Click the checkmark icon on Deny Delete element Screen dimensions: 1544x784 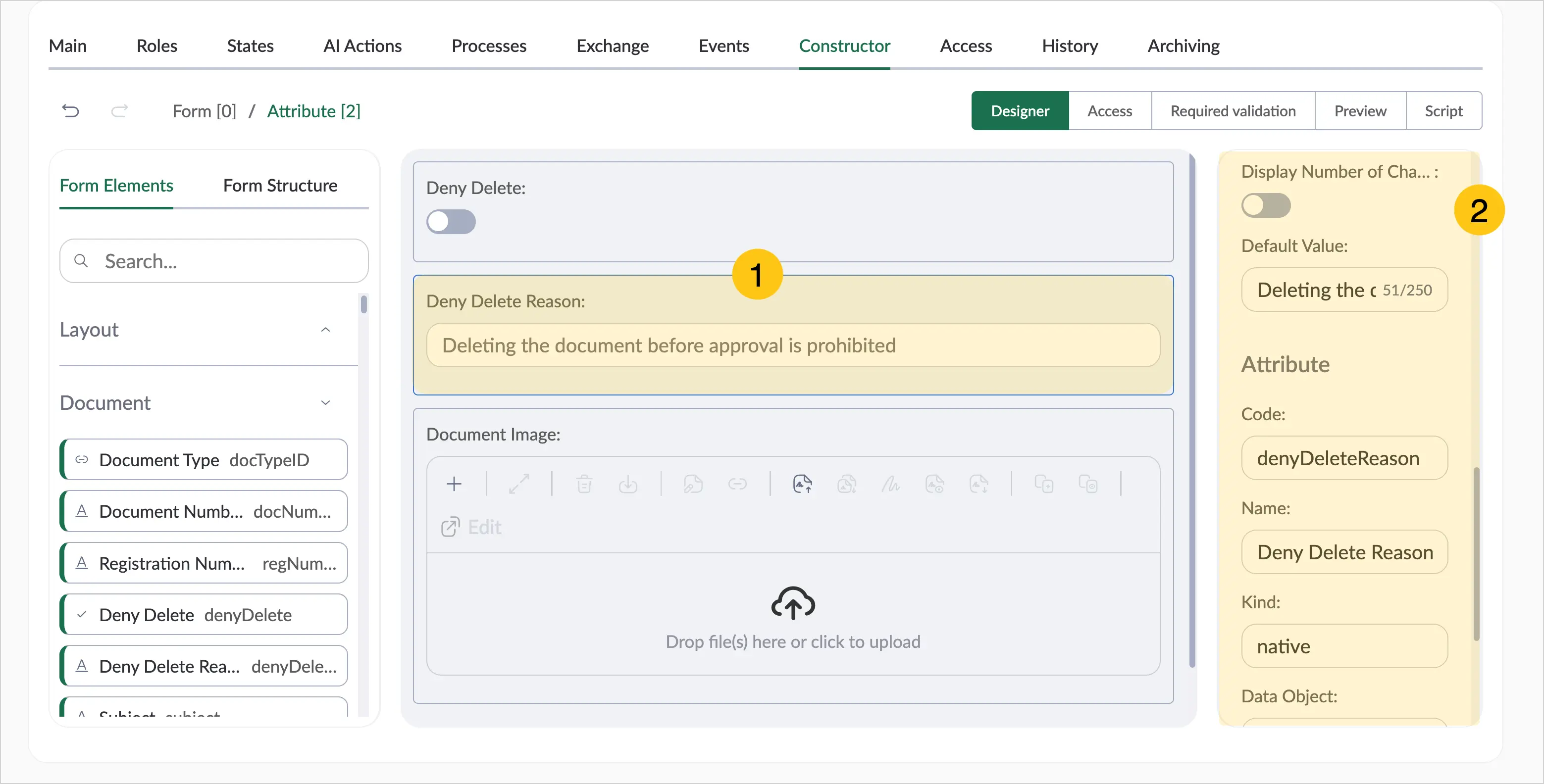coord(82,615)
